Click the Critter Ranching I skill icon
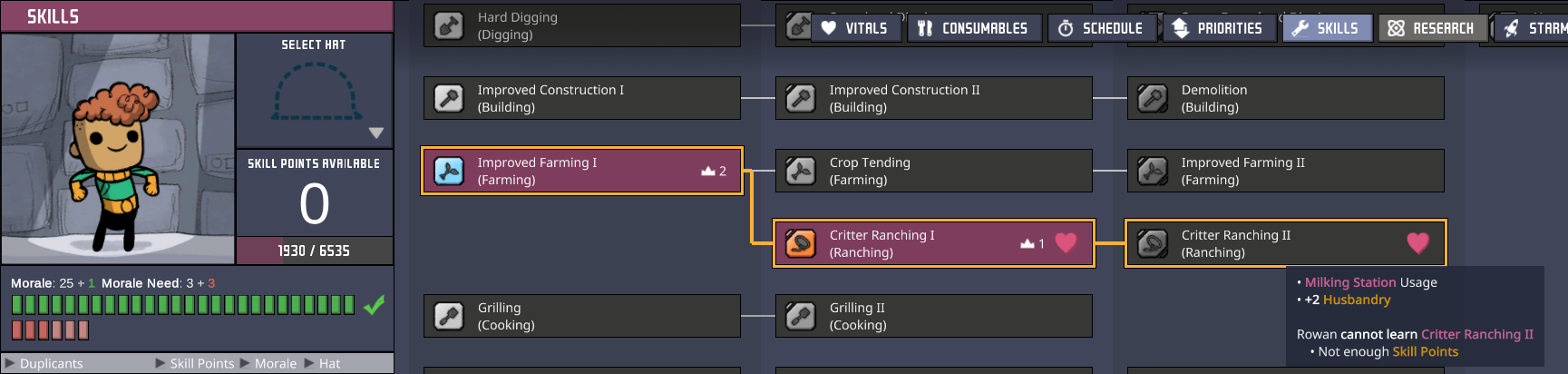Image resolution: width=1568 pixels, height=374 pixels. pyautogui.click(x=801, y=243)
